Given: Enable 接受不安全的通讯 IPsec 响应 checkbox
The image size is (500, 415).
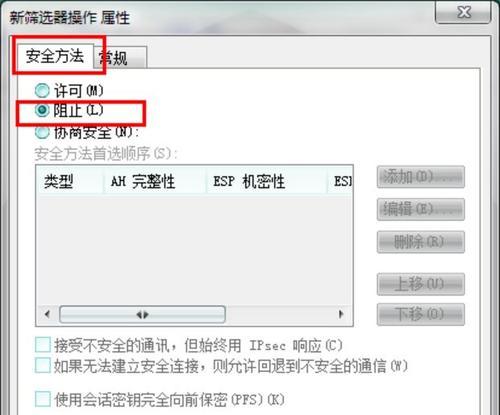Looking at the screenshot, I should tap(43, 345).
